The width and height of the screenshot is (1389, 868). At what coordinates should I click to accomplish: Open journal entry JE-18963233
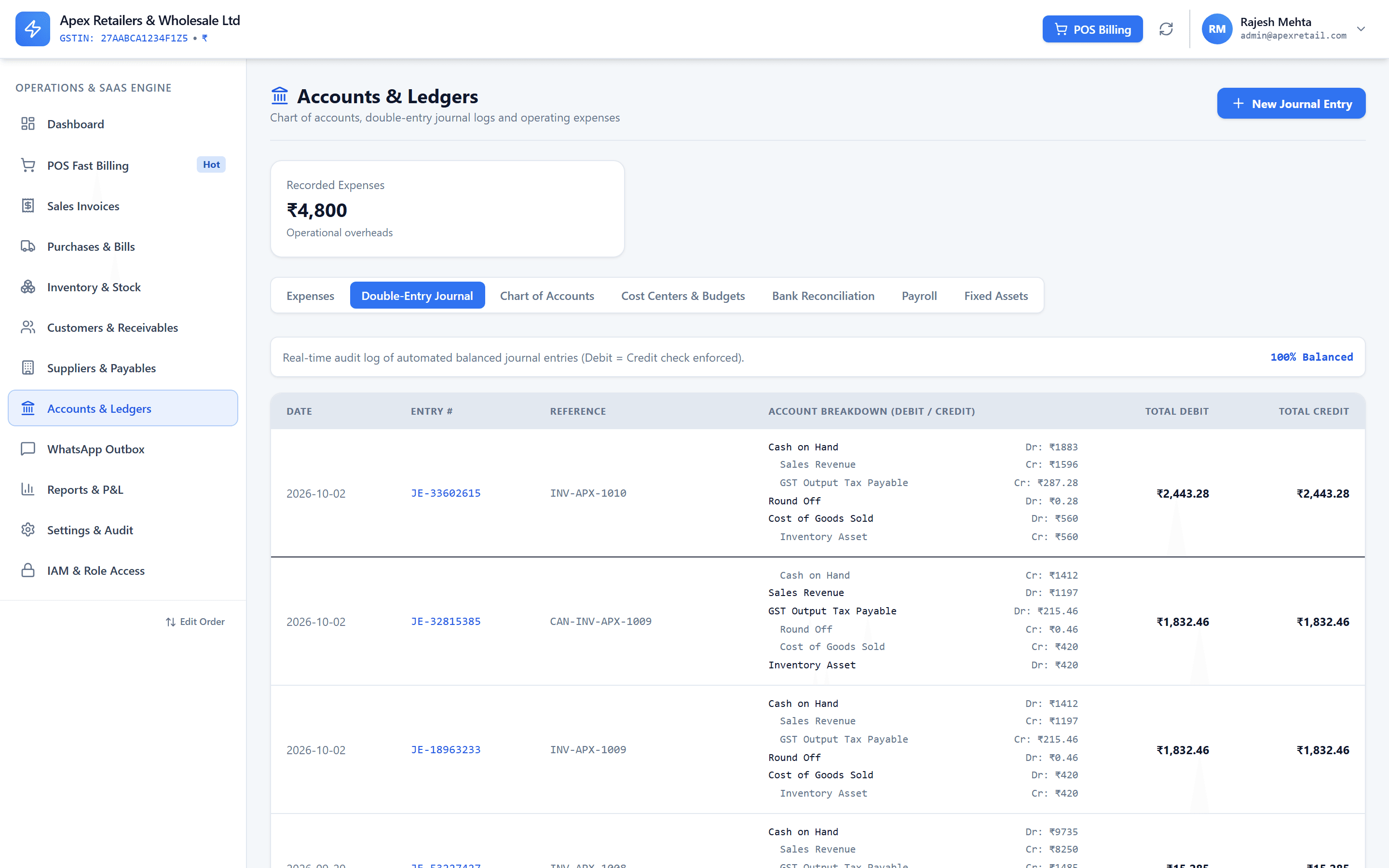coord(446,750)
